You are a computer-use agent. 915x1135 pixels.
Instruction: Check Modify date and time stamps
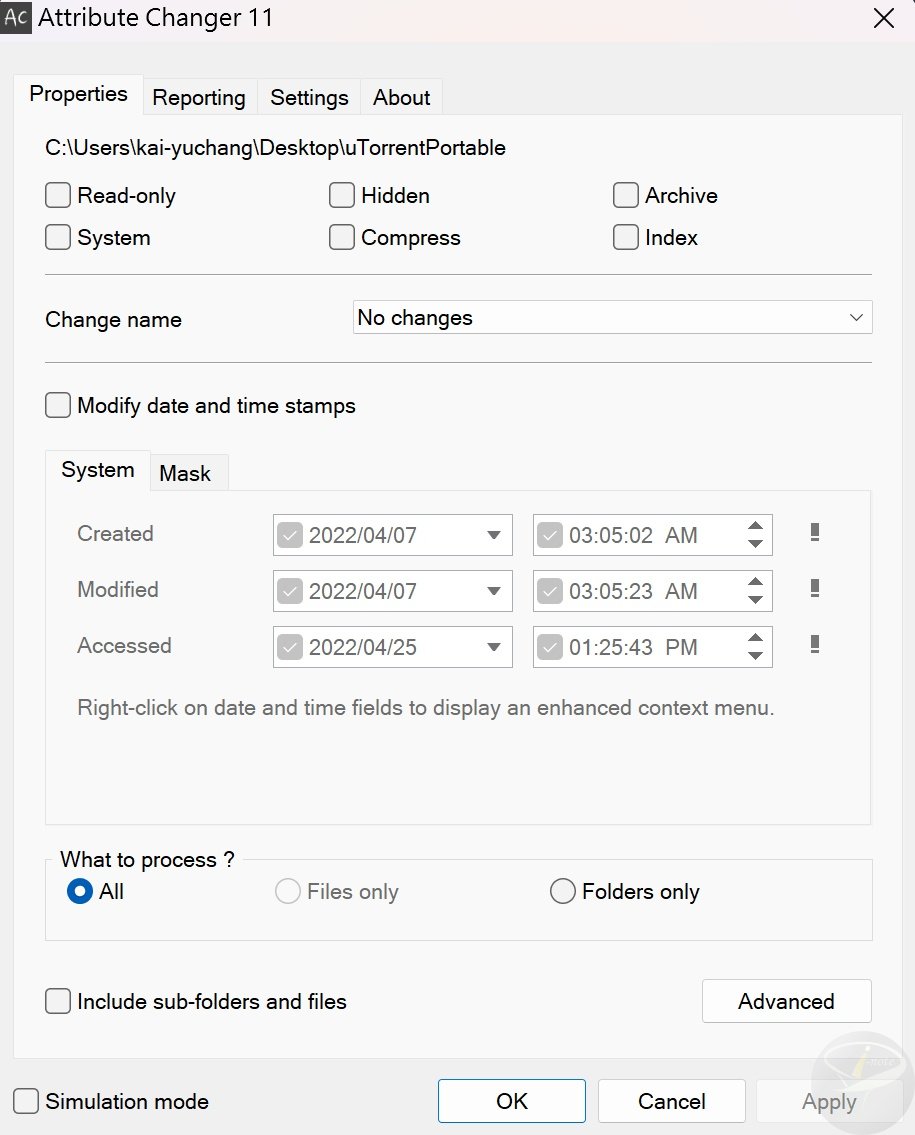pos(57,405)
